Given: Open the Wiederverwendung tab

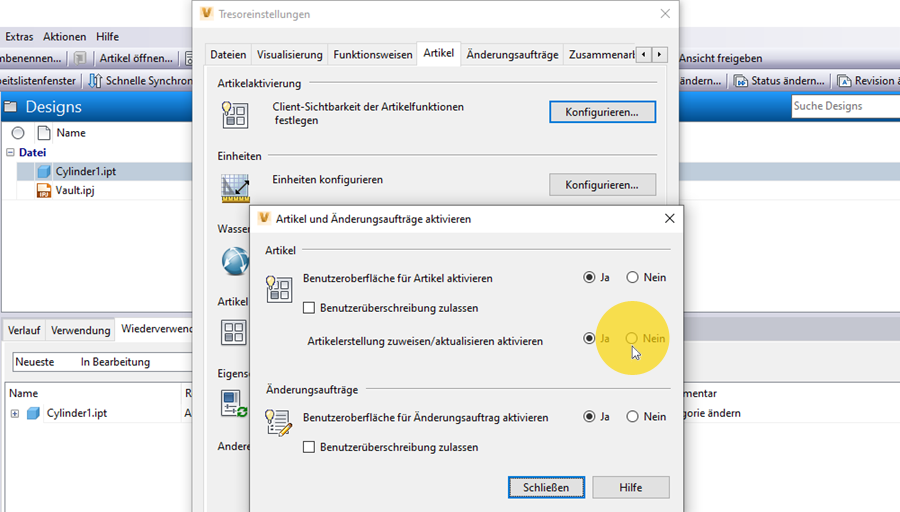Looking at the screenshot, I should tap(156, 329).
